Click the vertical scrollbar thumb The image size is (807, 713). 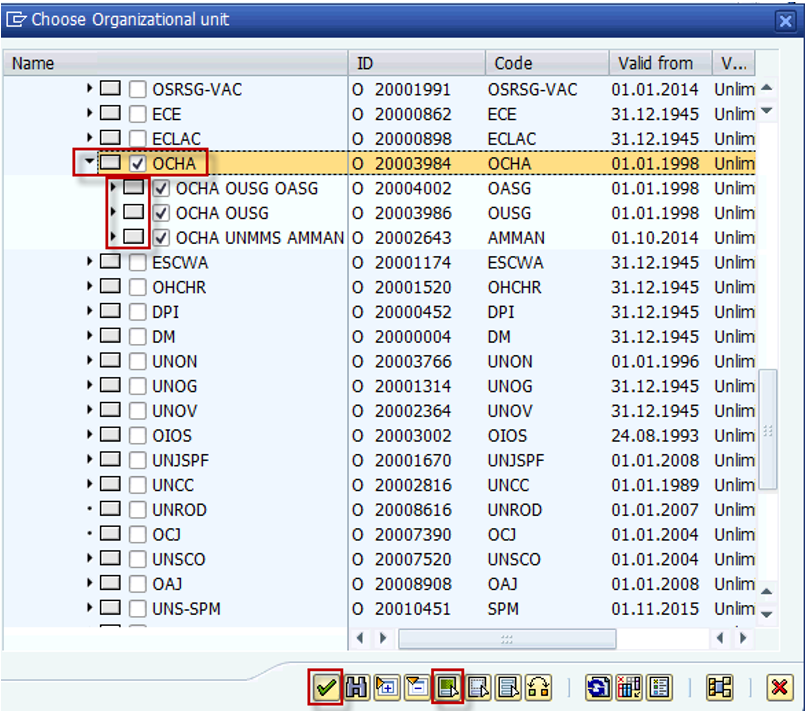[x=767, y=430]
